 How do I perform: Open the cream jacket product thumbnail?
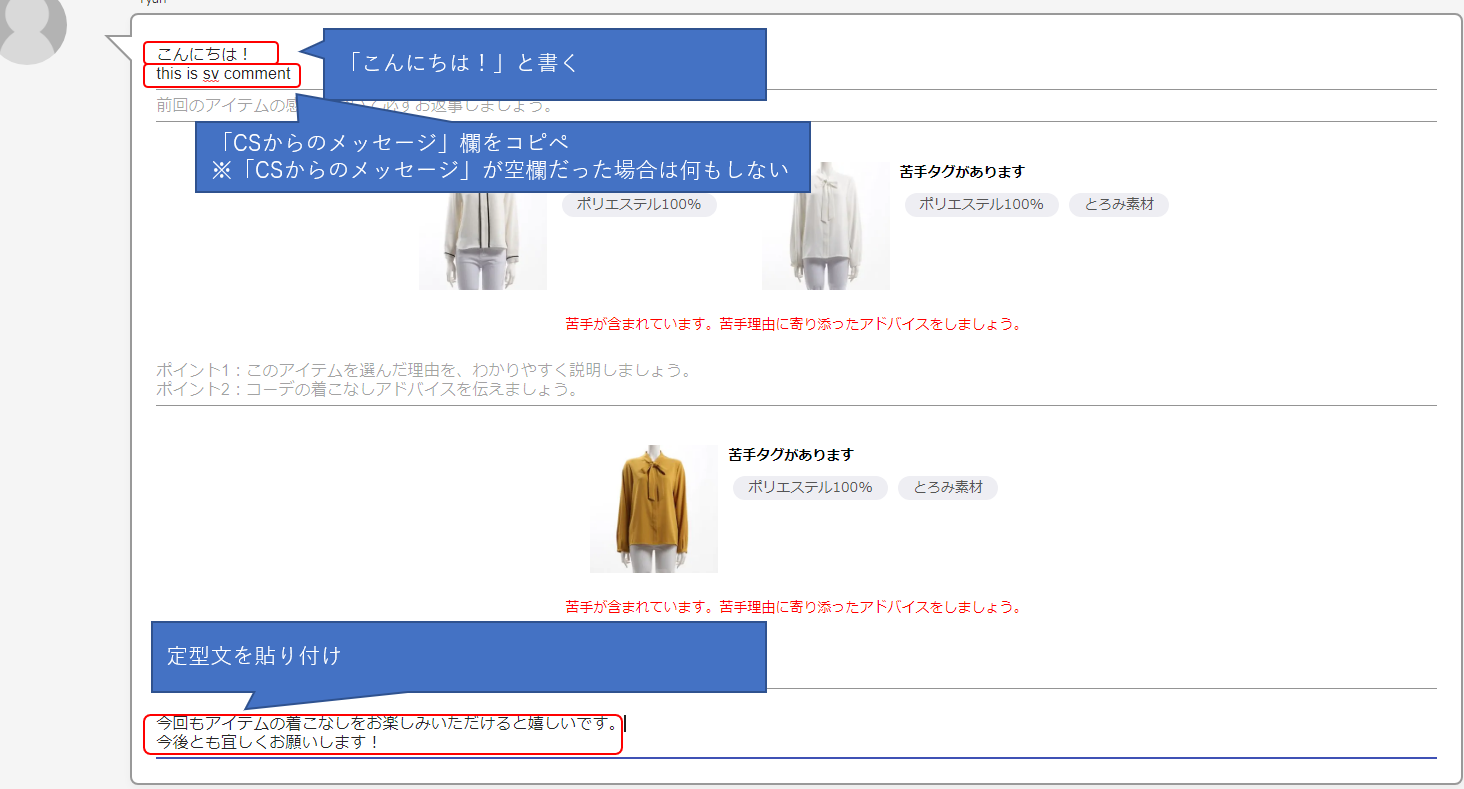[482, 240]
